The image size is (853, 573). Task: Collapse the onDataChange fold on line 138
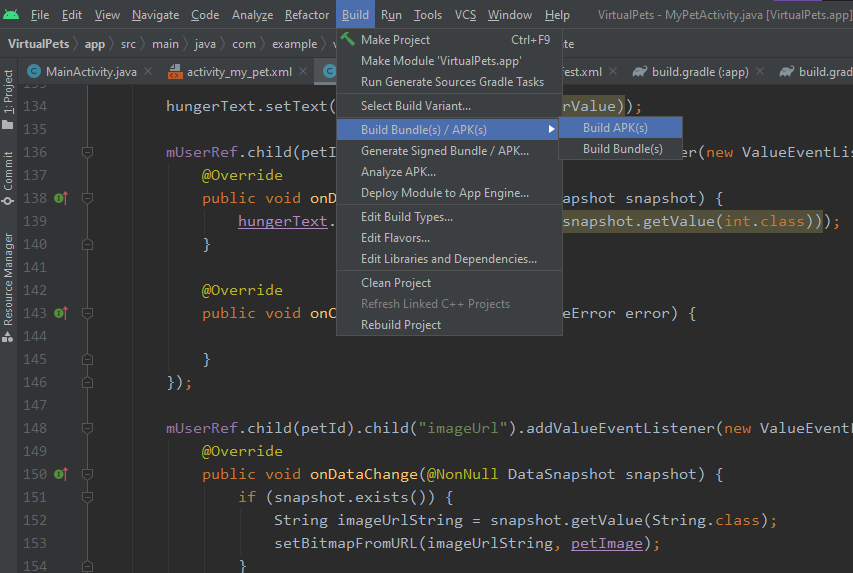coord(88,198)
